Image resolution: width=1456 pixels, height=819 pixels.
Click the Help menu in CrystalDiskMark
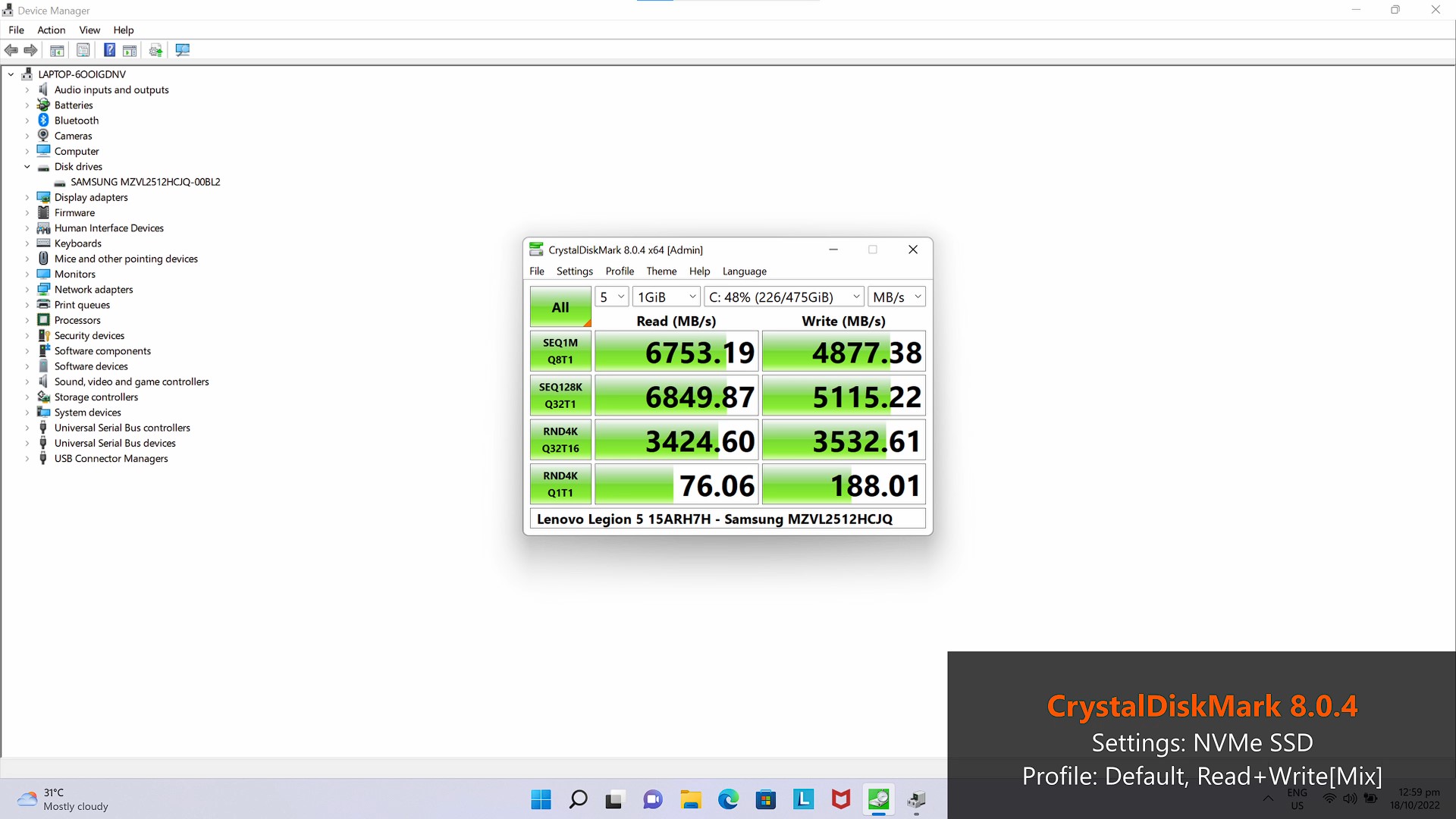[x=699, y=271]
